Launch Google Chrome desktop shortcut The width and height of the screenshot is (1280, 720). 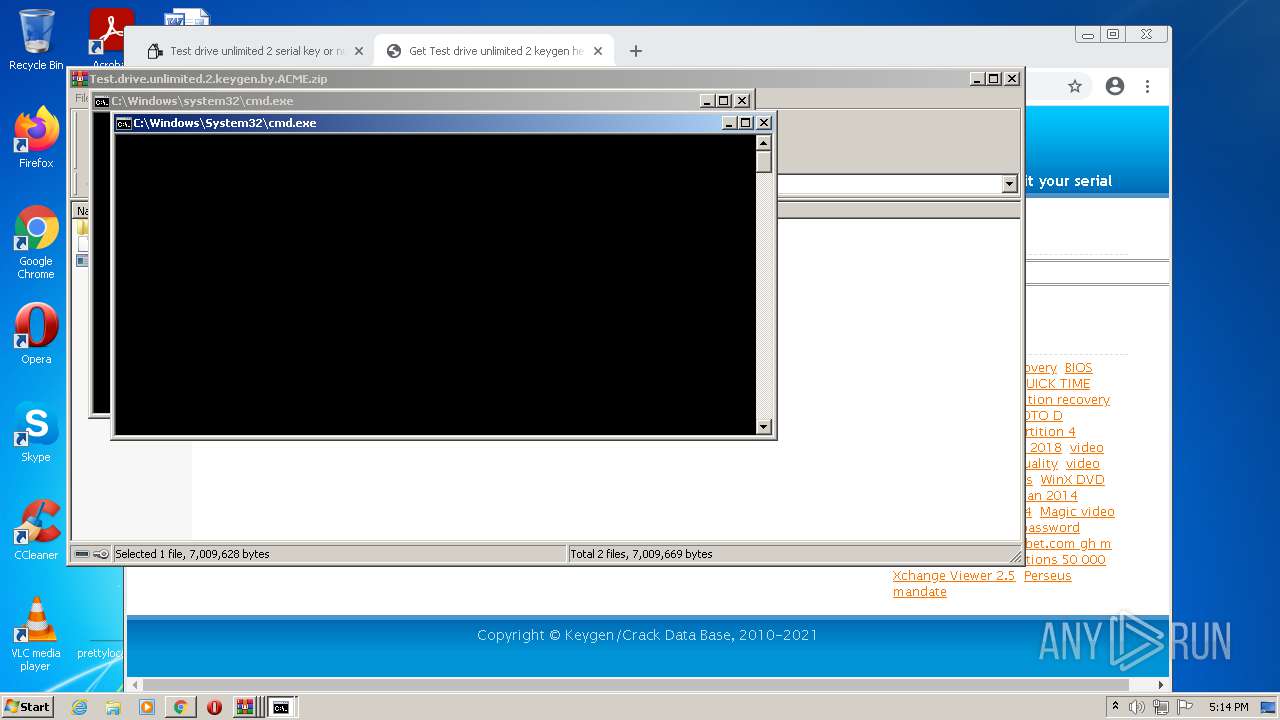tap(36, 242)
